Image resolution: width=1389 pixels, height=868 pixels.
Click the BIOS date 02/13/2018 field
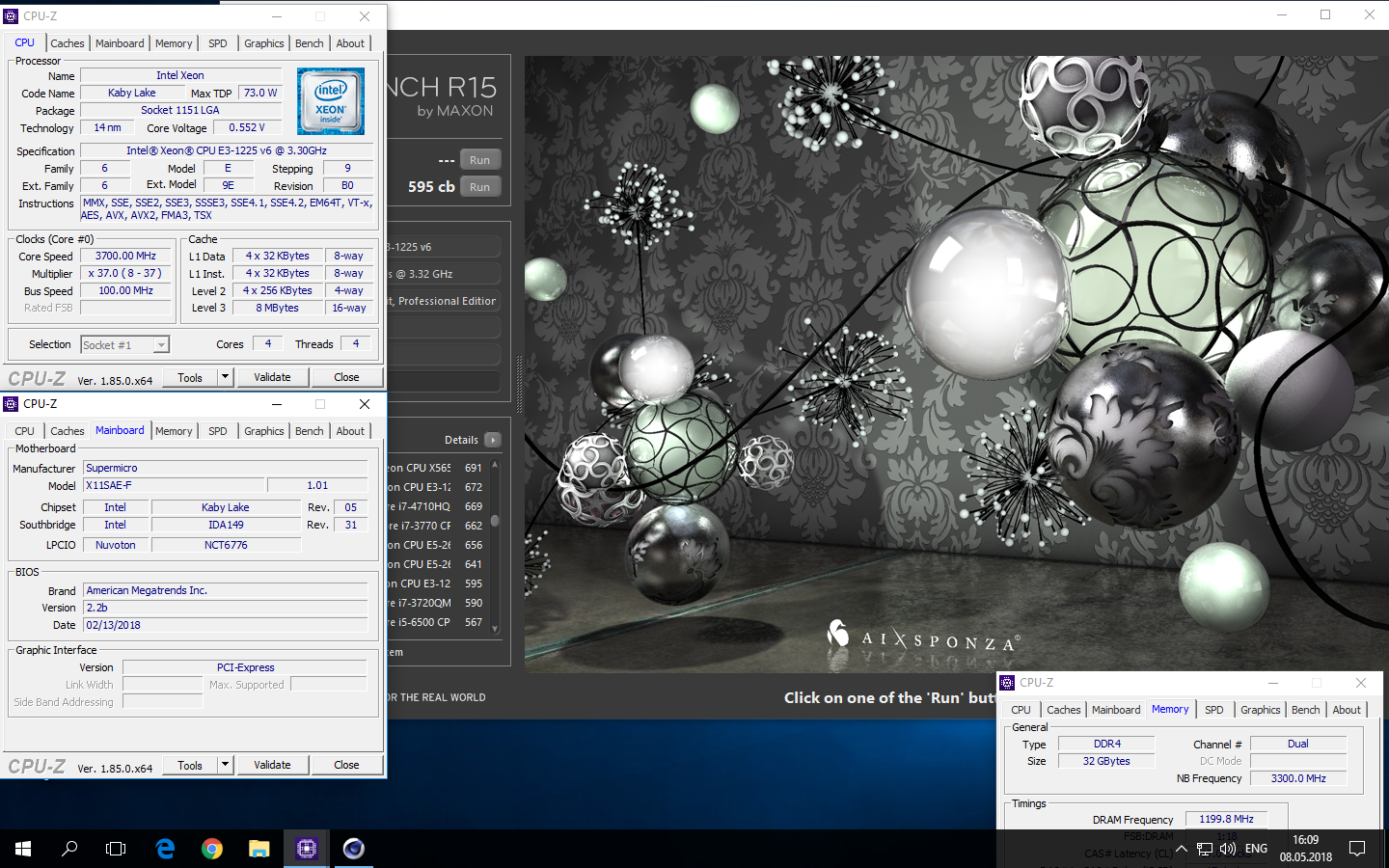coord(225,625)
